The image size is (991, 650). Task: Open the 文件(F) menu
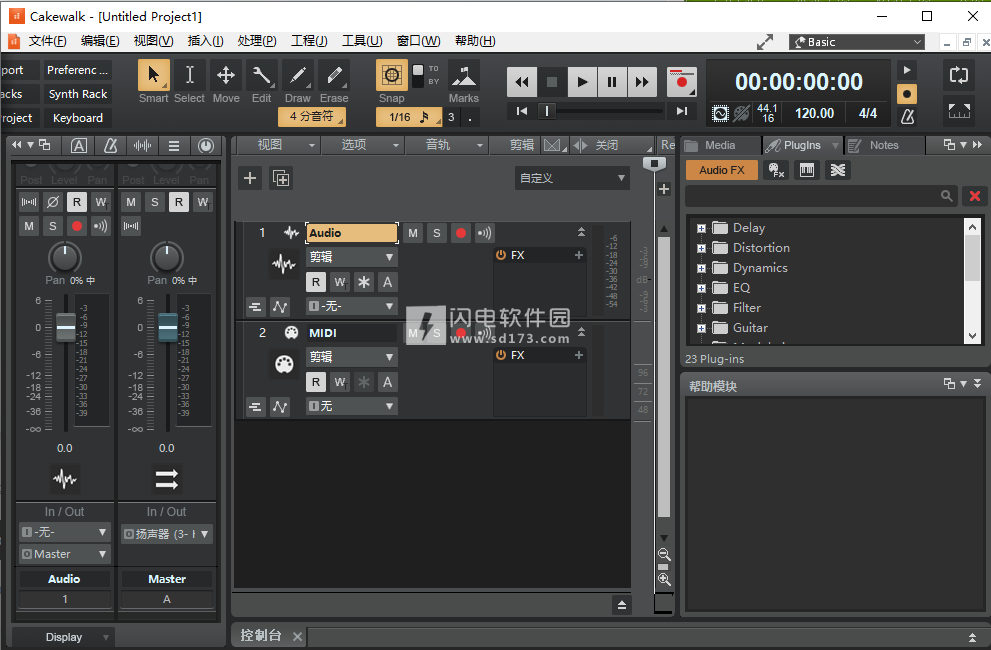pyautogui.click(x=47, y=41)
